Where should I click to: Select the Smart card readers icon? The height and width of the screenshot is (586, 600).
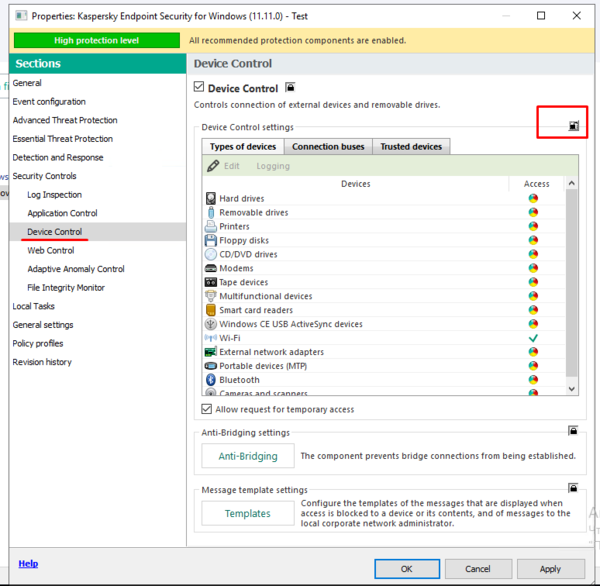pos(211,310)
